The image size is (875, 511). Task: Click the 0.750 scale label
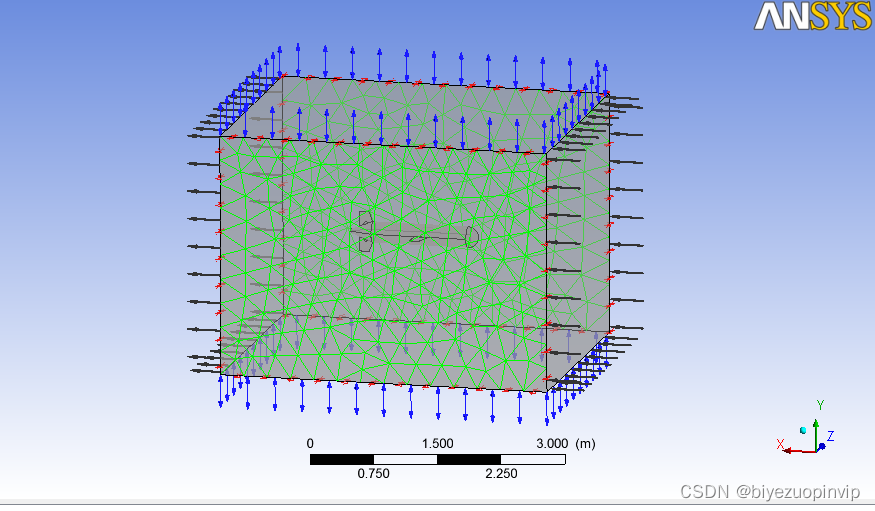point(373,474)
